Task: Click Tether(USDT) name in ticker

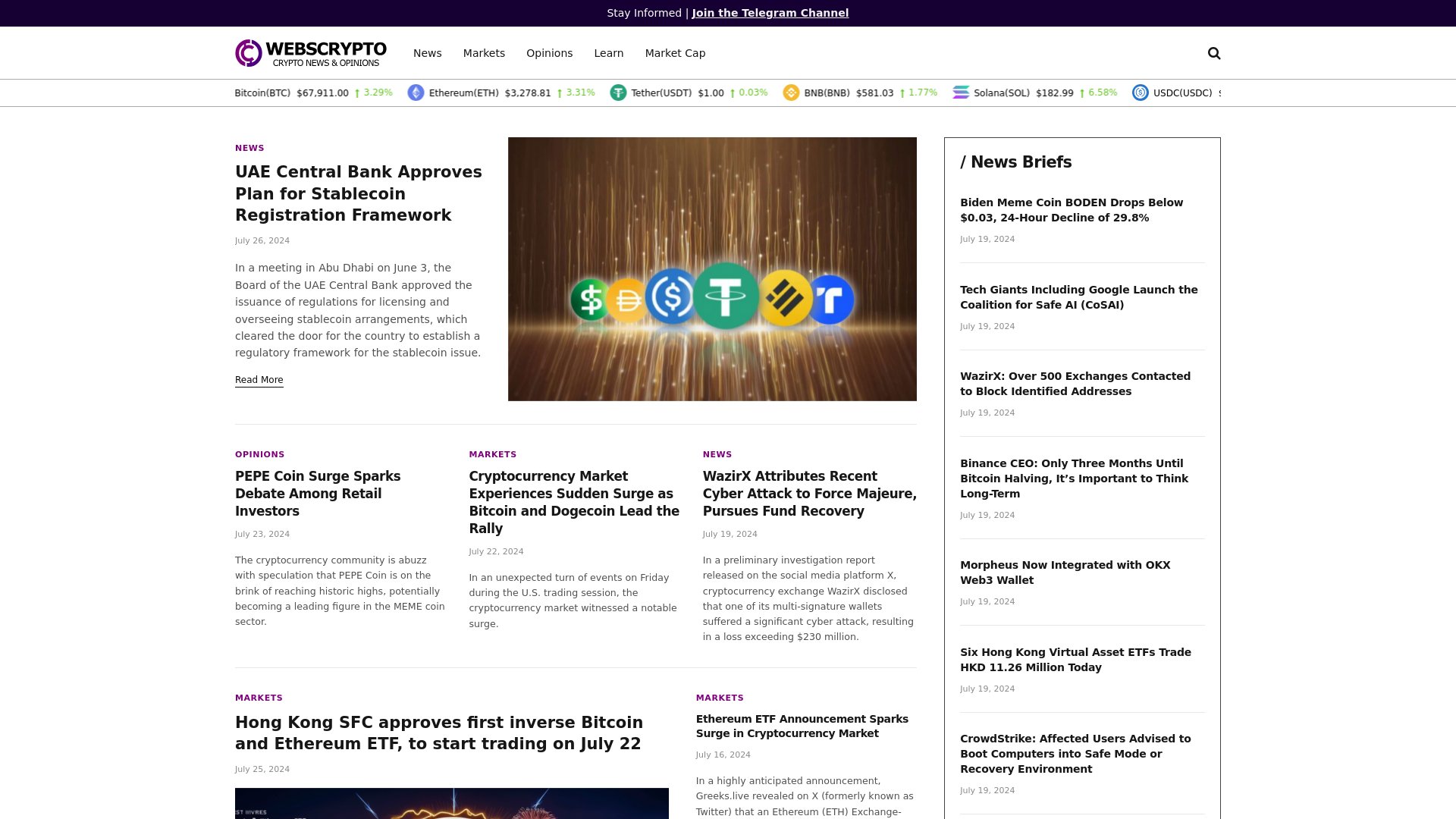Action: click(x=662, y=93)
